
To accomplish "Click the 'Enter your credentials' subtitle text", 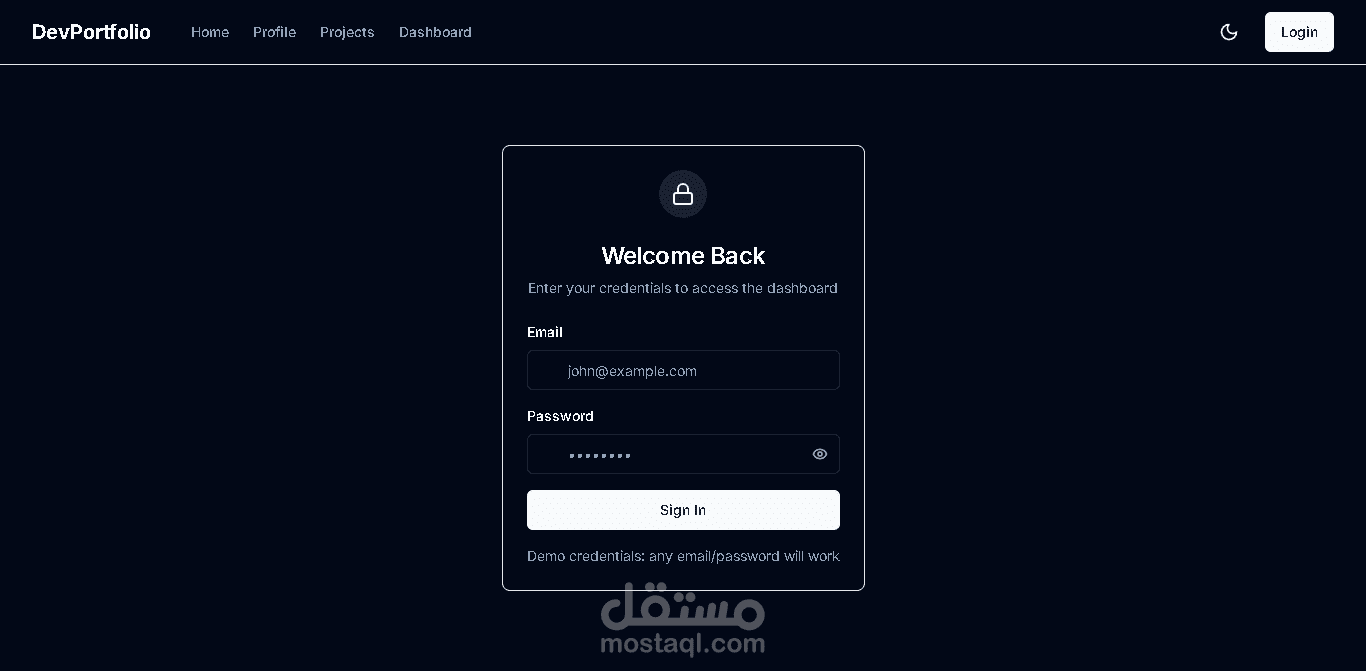I will click(683, 288).
